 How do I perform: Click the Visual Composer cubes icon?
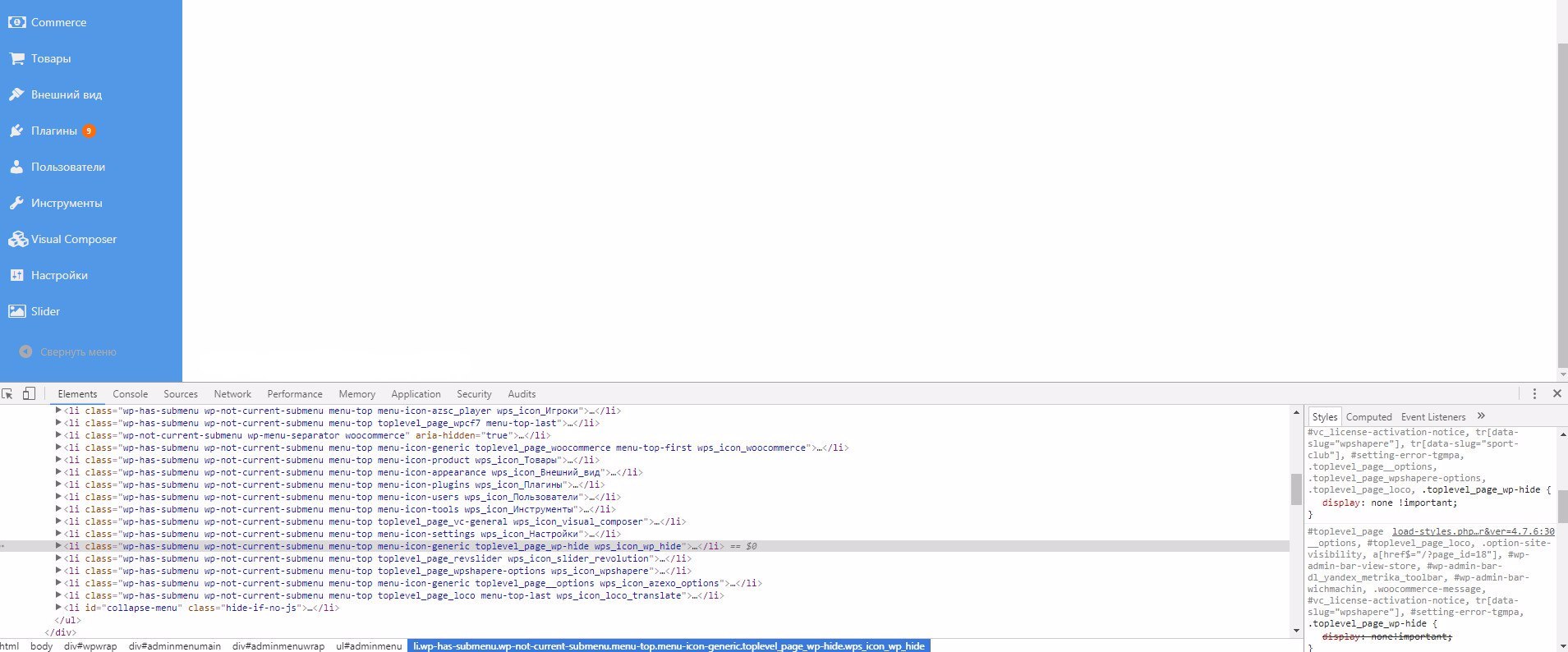(17, 239)
